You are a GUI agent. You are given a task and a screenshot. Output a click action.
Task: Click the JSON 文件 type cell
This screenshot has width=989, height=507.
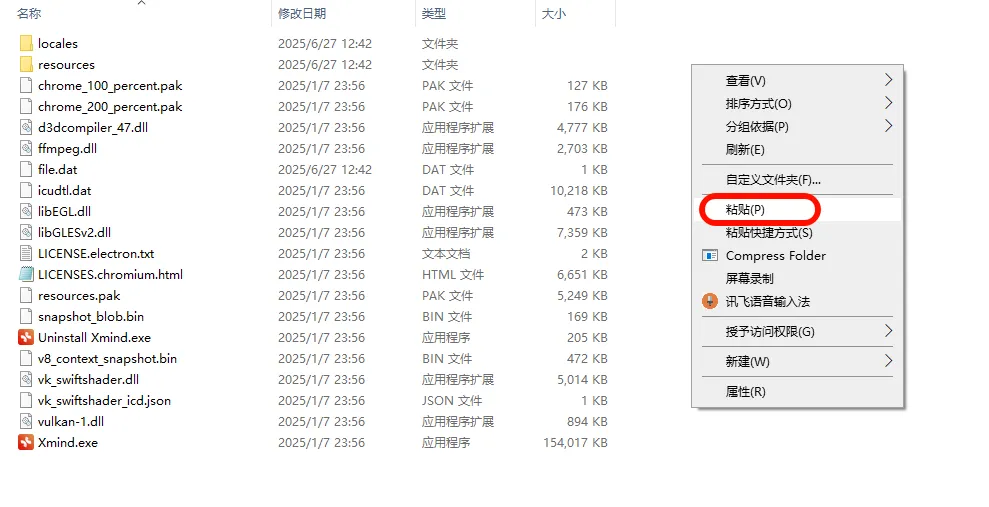452,400
